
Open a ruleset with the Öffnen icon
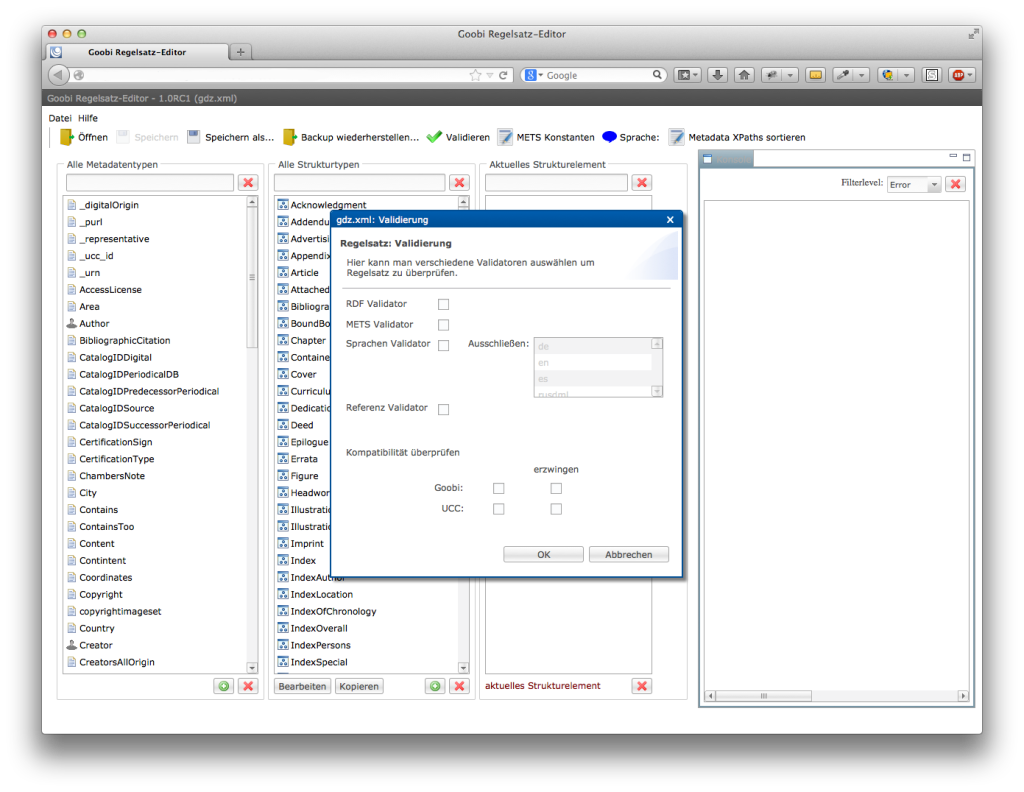pos(67,137)
